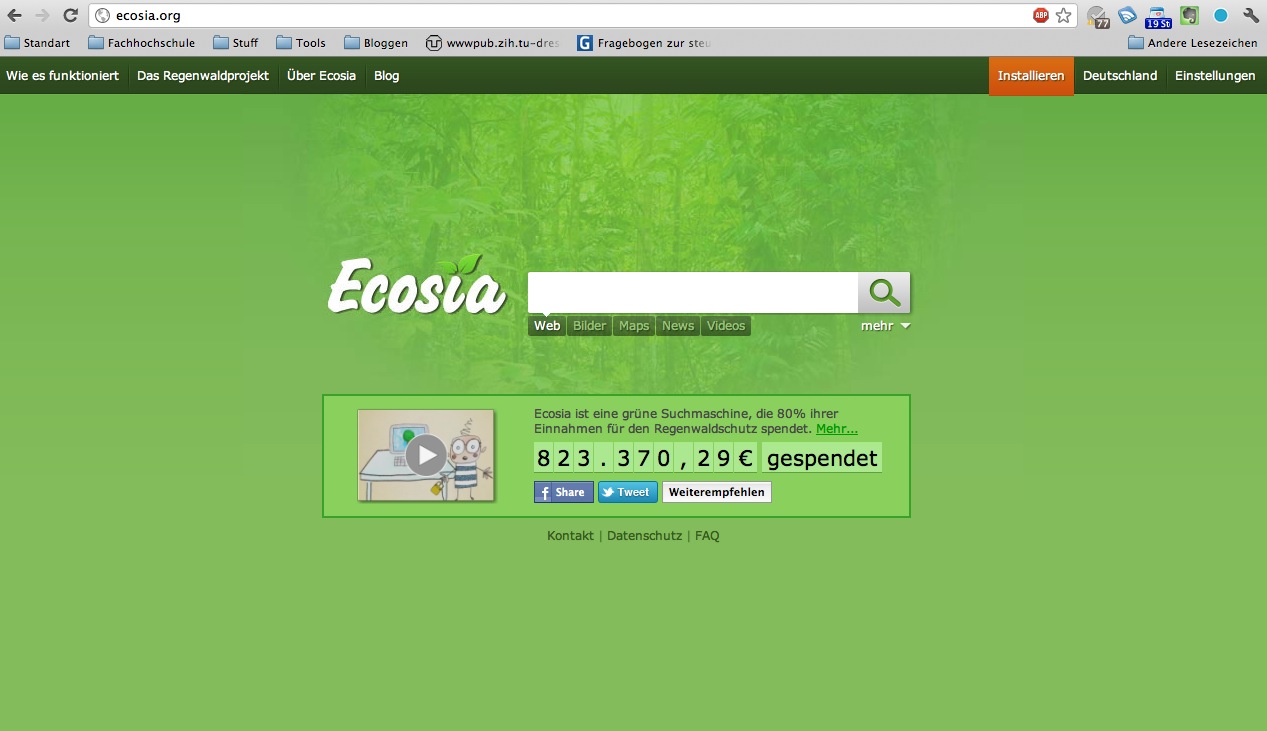Screen dimensions: 1267x731
Task: Open the Bloggen bookmarks folder
Action: click(376, 43)
